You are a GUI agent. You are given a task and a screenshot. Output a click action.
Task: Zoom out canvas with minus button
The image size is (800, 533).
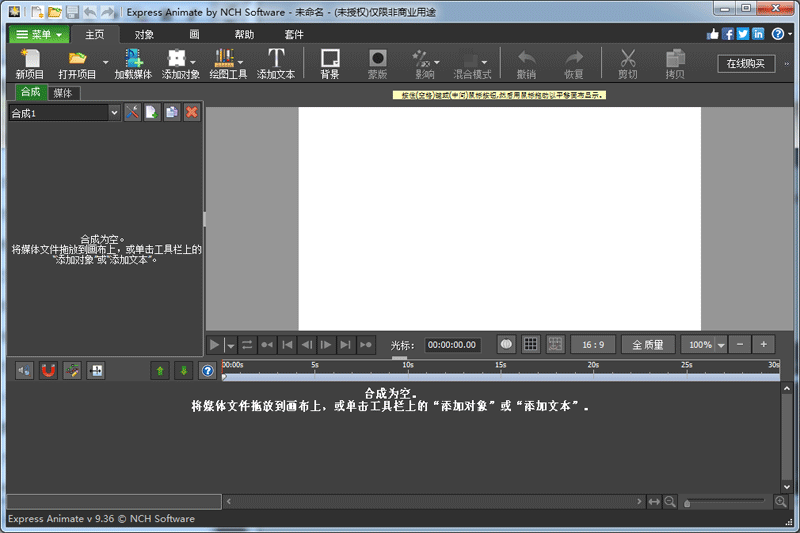pos(740,345)
